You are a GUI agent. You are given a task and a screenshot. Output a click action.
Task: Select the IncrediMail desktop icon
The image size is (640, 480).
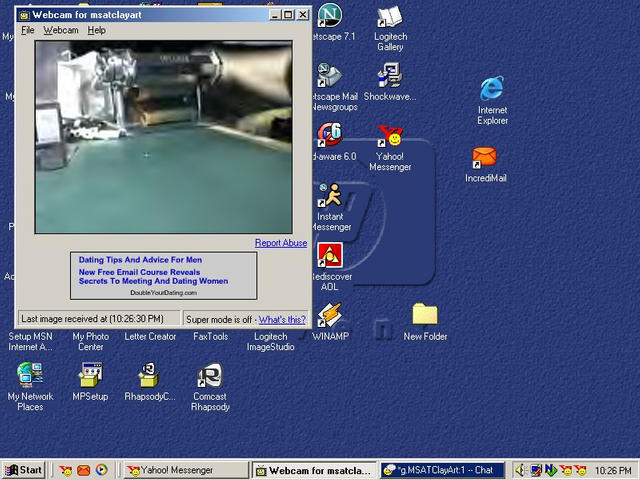484,158
